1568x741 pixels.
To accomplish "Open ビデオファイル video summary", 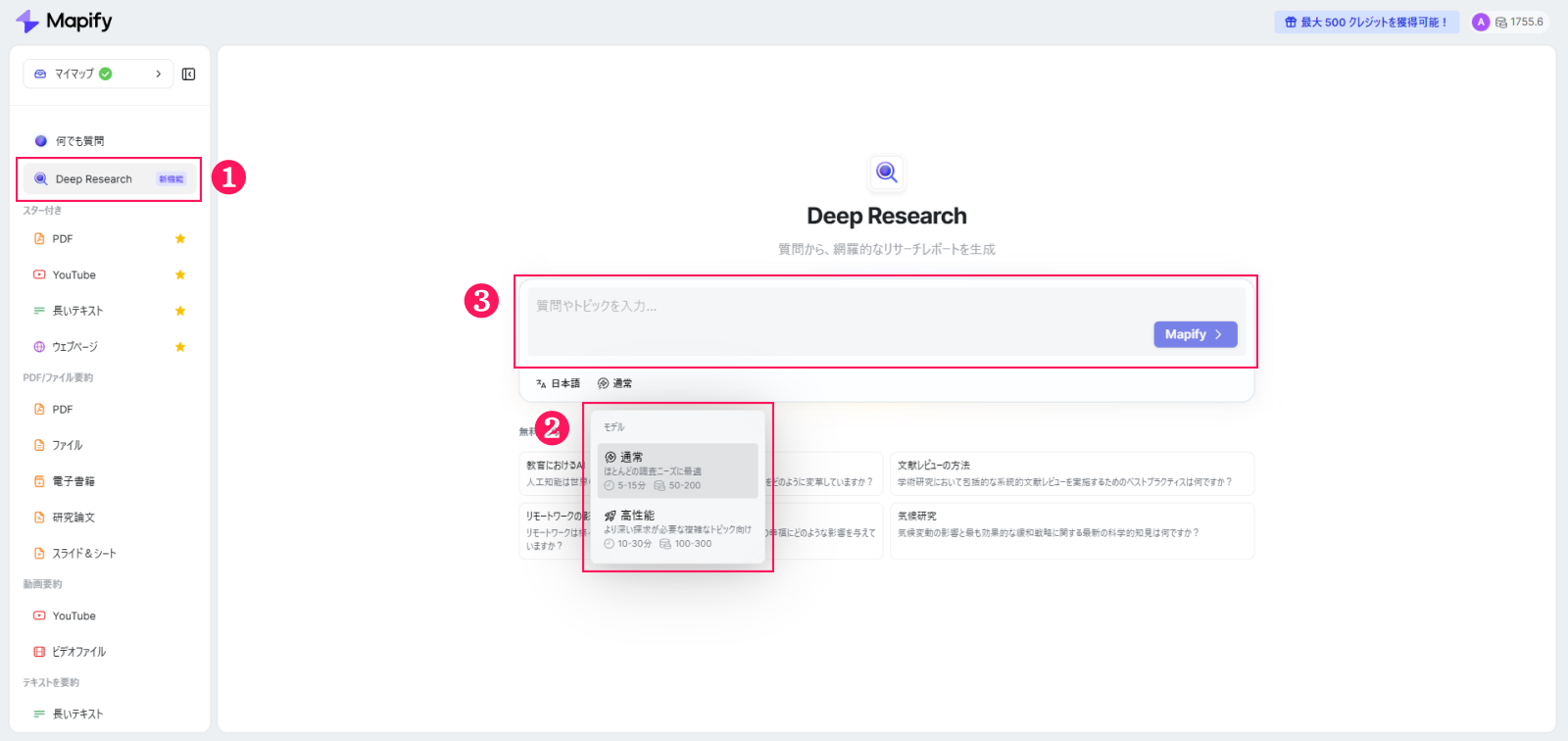I will (x=78, y=652).
